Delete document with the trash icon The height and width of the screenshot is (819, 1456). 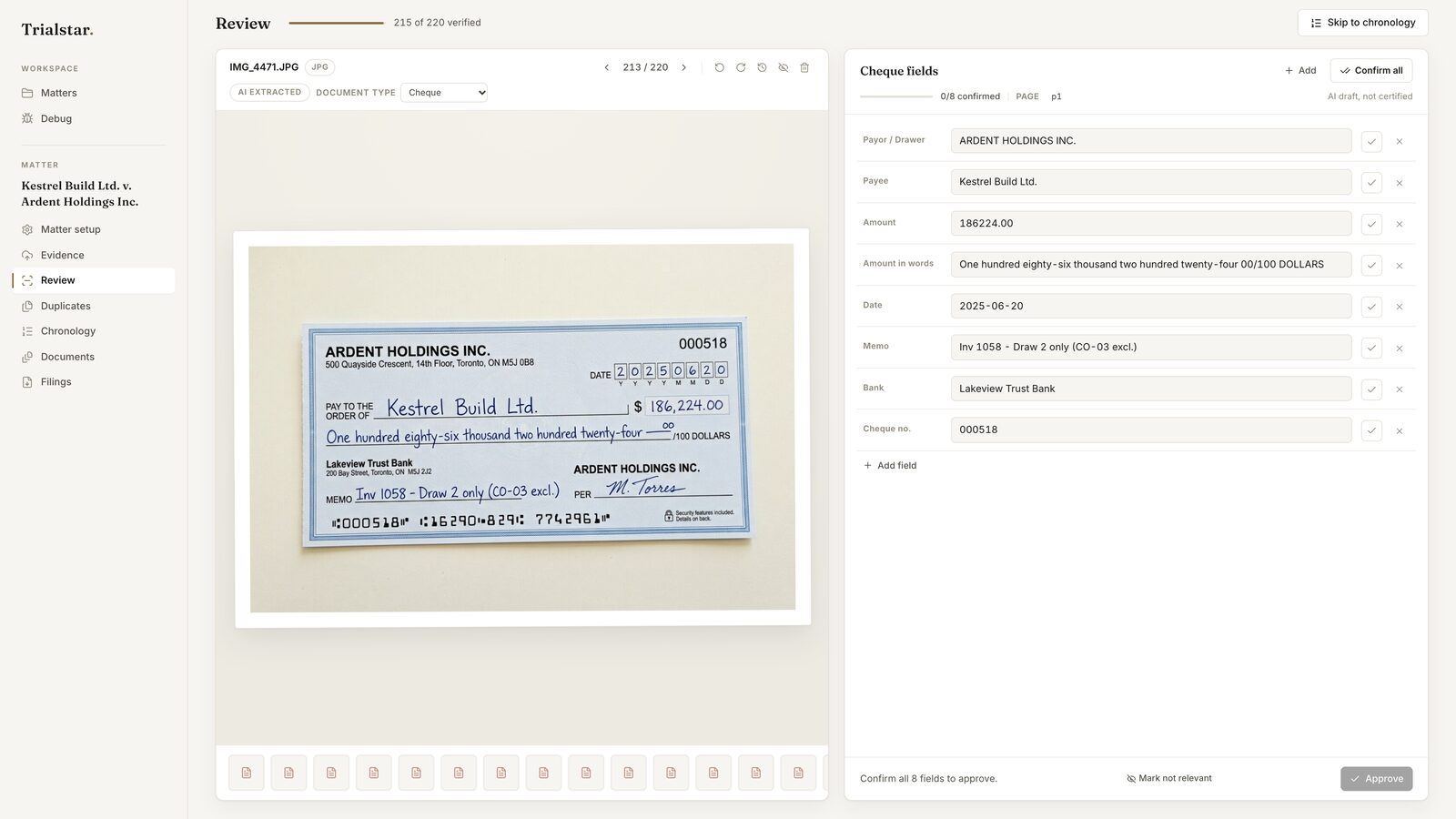(x=804, y=67)
